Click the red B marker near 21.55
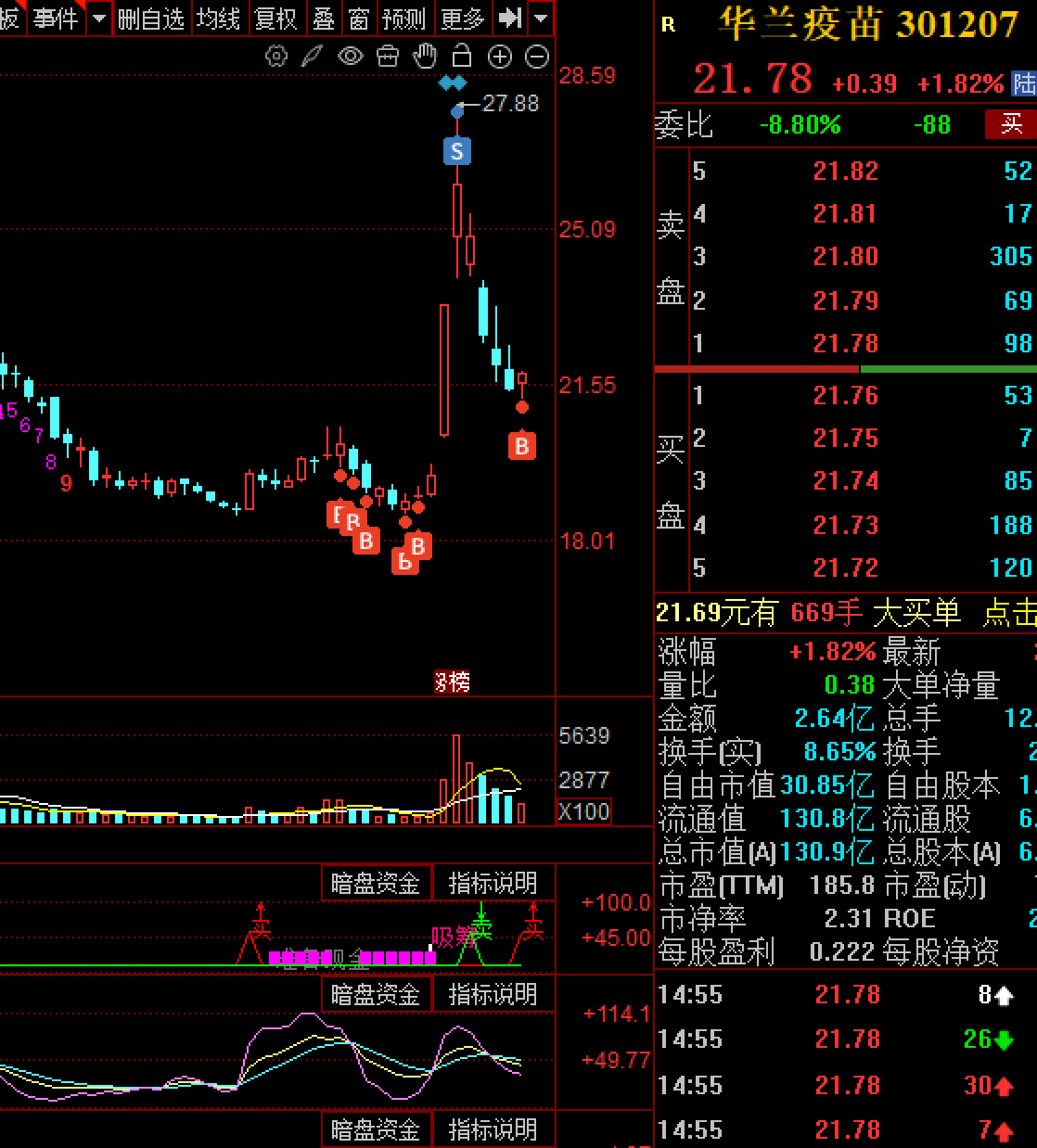Image resolution: width=1037 pixels, height=1148 pixels. [522, 446]
